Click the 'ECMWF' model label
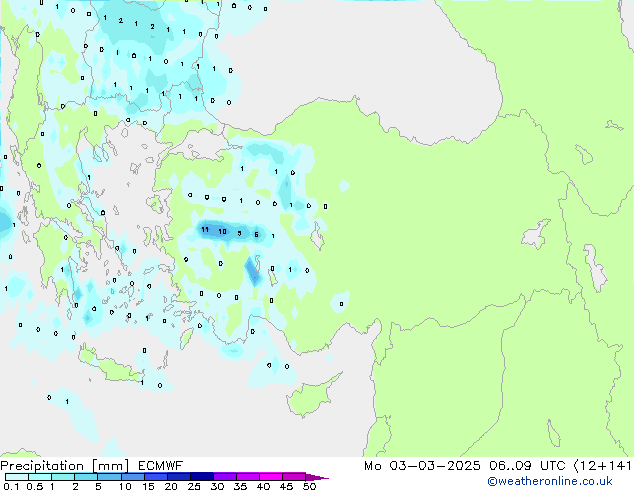Viewport: 634px width, 490px height. [x=161, y=466]
